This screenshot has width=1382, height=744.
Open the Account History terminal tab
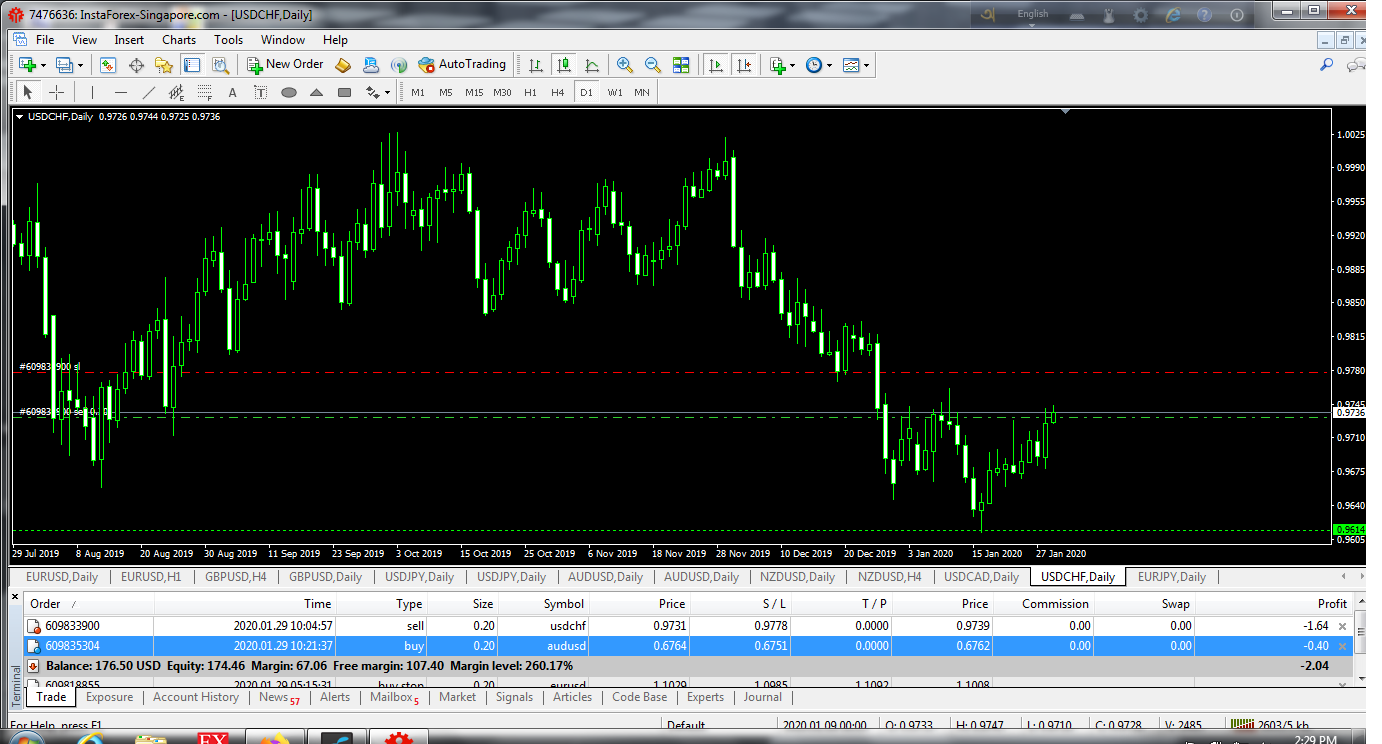[x=196, y=697]
